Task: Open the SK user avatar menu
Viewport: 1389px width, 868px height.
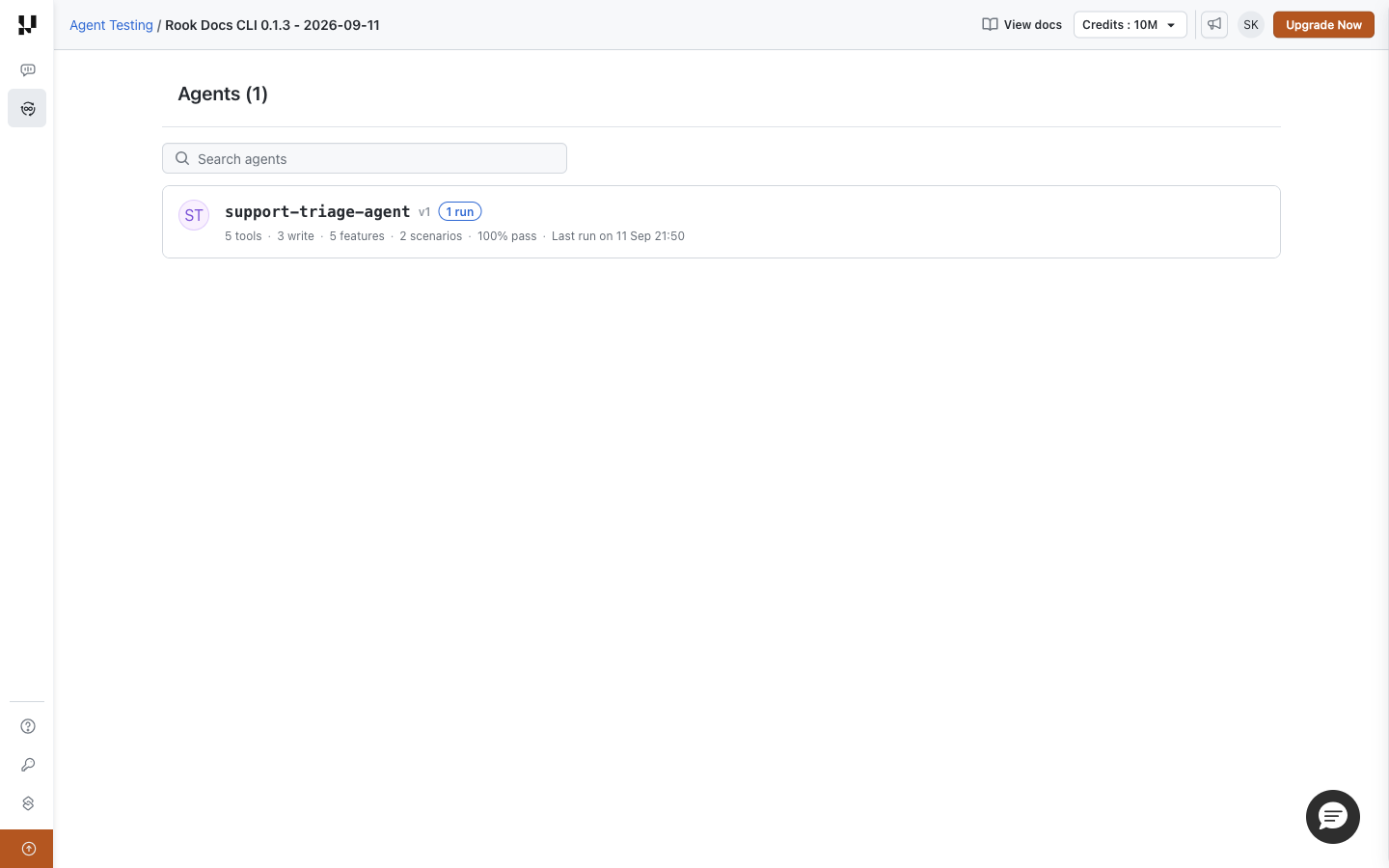Action: 1251,24
